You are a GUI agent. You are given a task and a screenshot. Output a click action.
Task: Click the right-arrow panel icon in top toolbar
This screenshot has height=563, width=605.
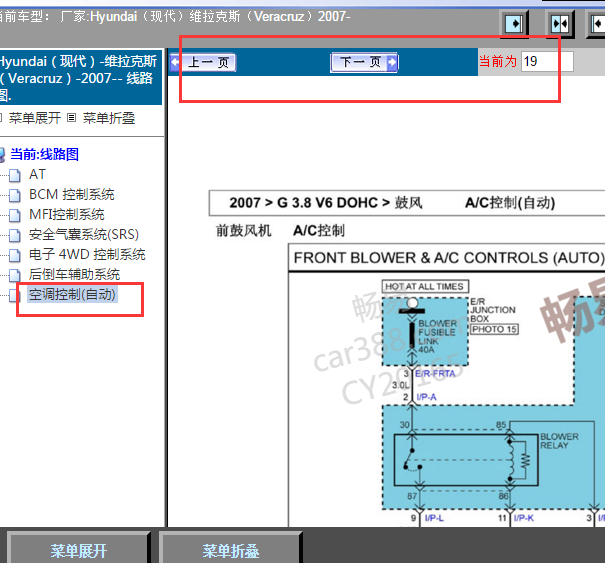coord(514,24)
